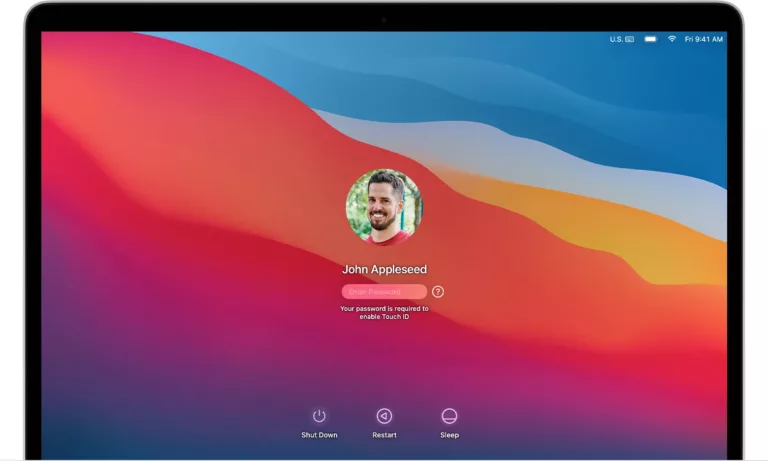Choose the Restart text label
Screen dimensions: 768x461
384,435
